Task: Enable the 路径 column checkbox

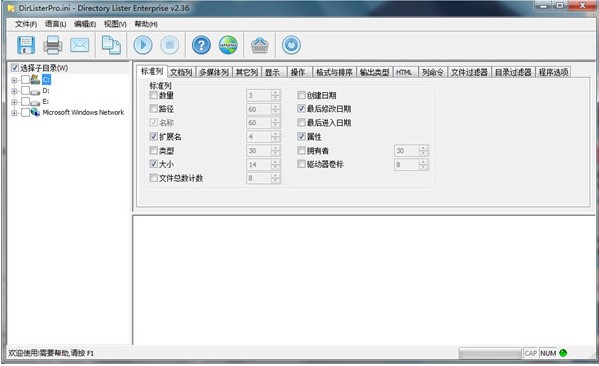Action: 153,109
